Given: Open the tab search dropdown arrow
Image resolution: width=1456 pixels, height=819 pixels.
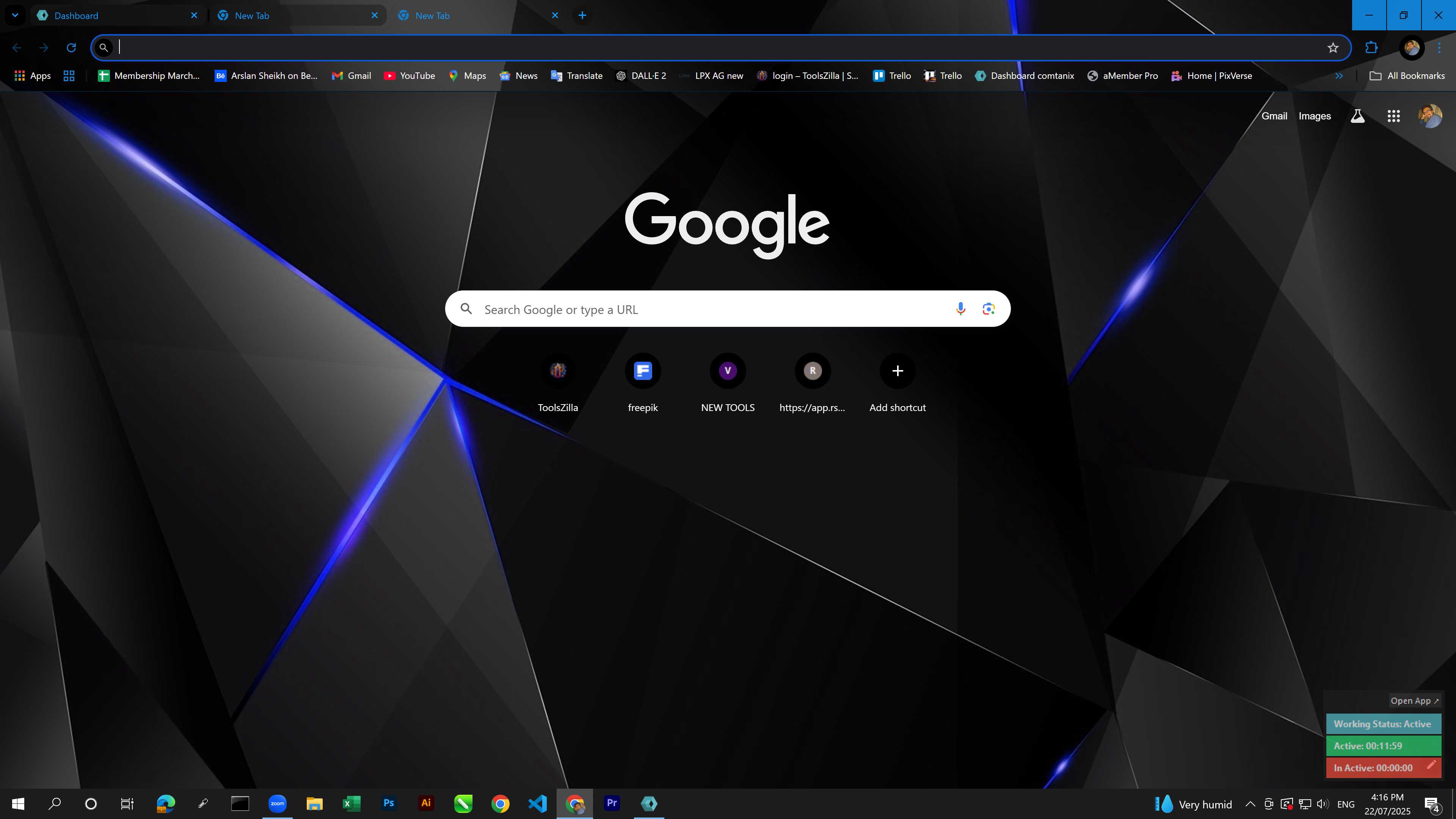Looking at the screenshot, I should [15, 15].
